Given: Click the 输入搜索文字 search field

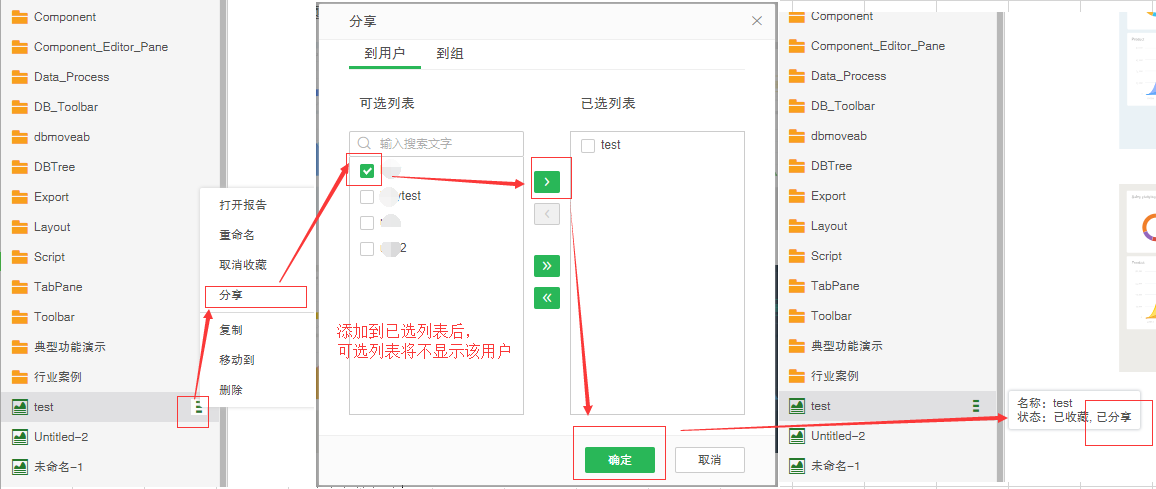Looking at the screenshot, I should pyautogui.click(x=445, y=144).
